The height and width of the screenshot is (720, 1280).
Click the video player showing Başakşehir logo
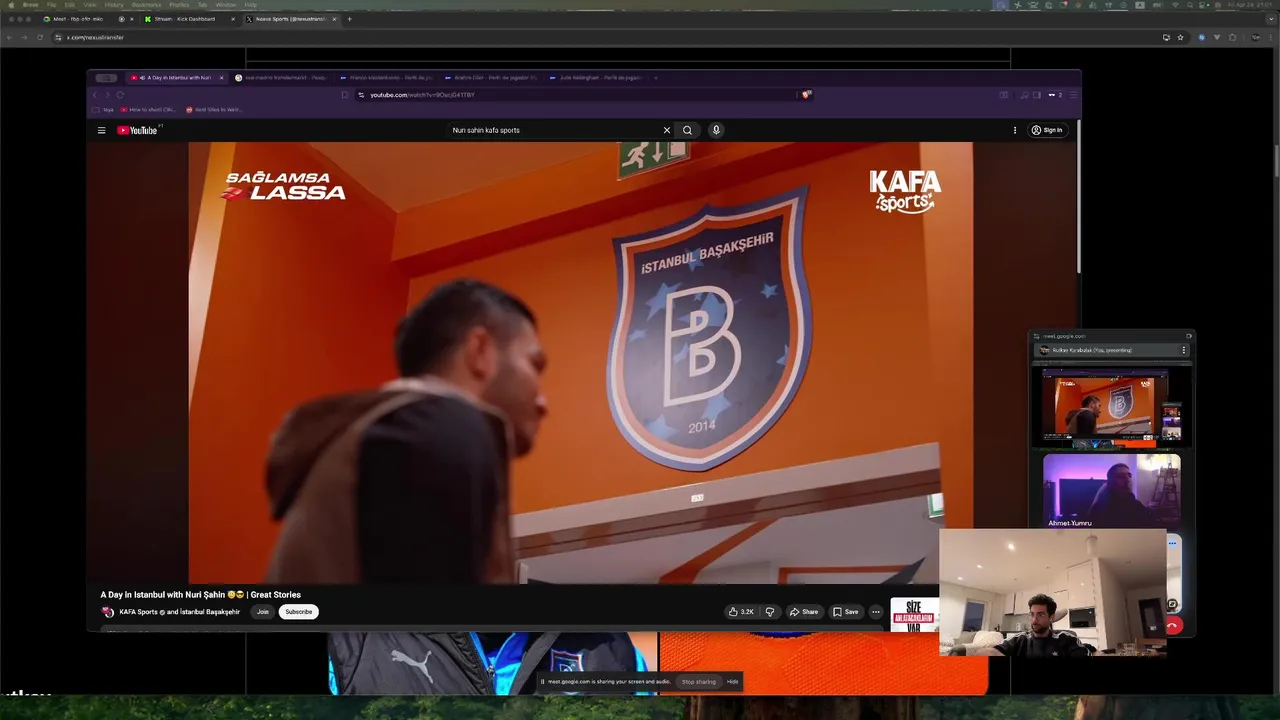(580, 362)
